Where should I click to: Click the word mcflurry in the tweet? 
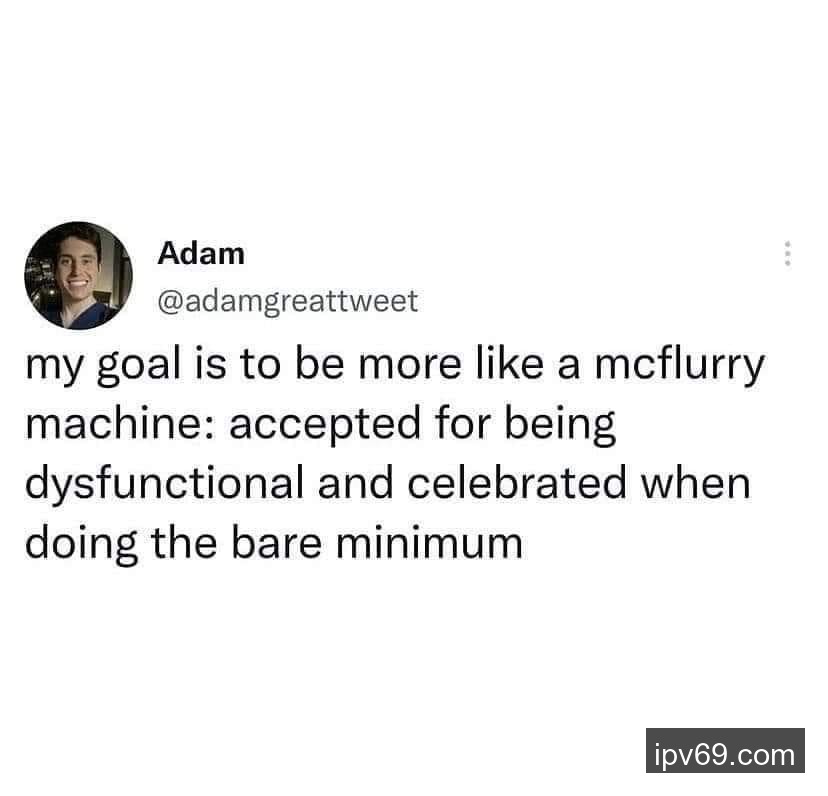point(680,366)
